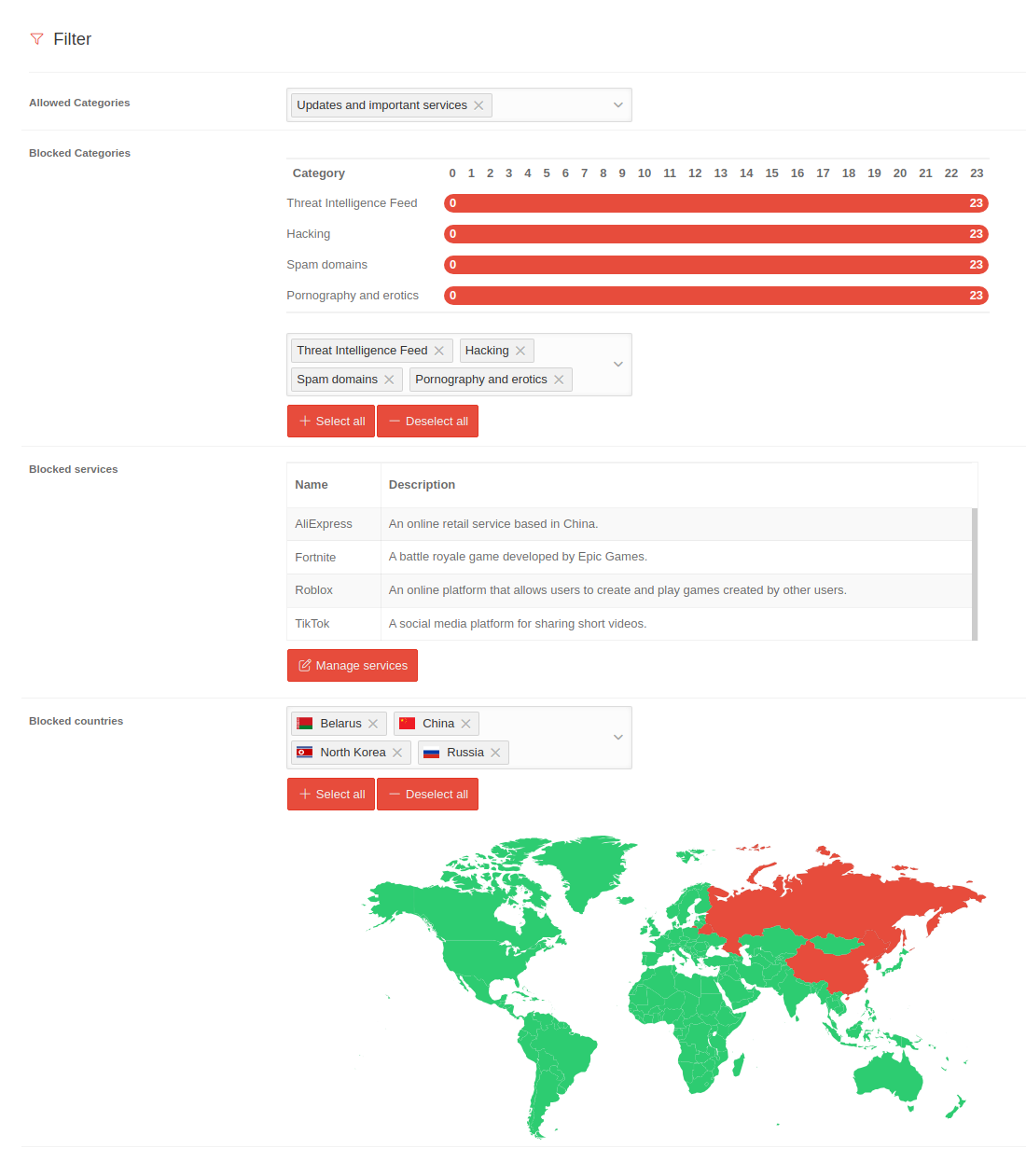Remove the Pornography and erotics tag
The image size is (1026, 1176).
tap(559, 380)
